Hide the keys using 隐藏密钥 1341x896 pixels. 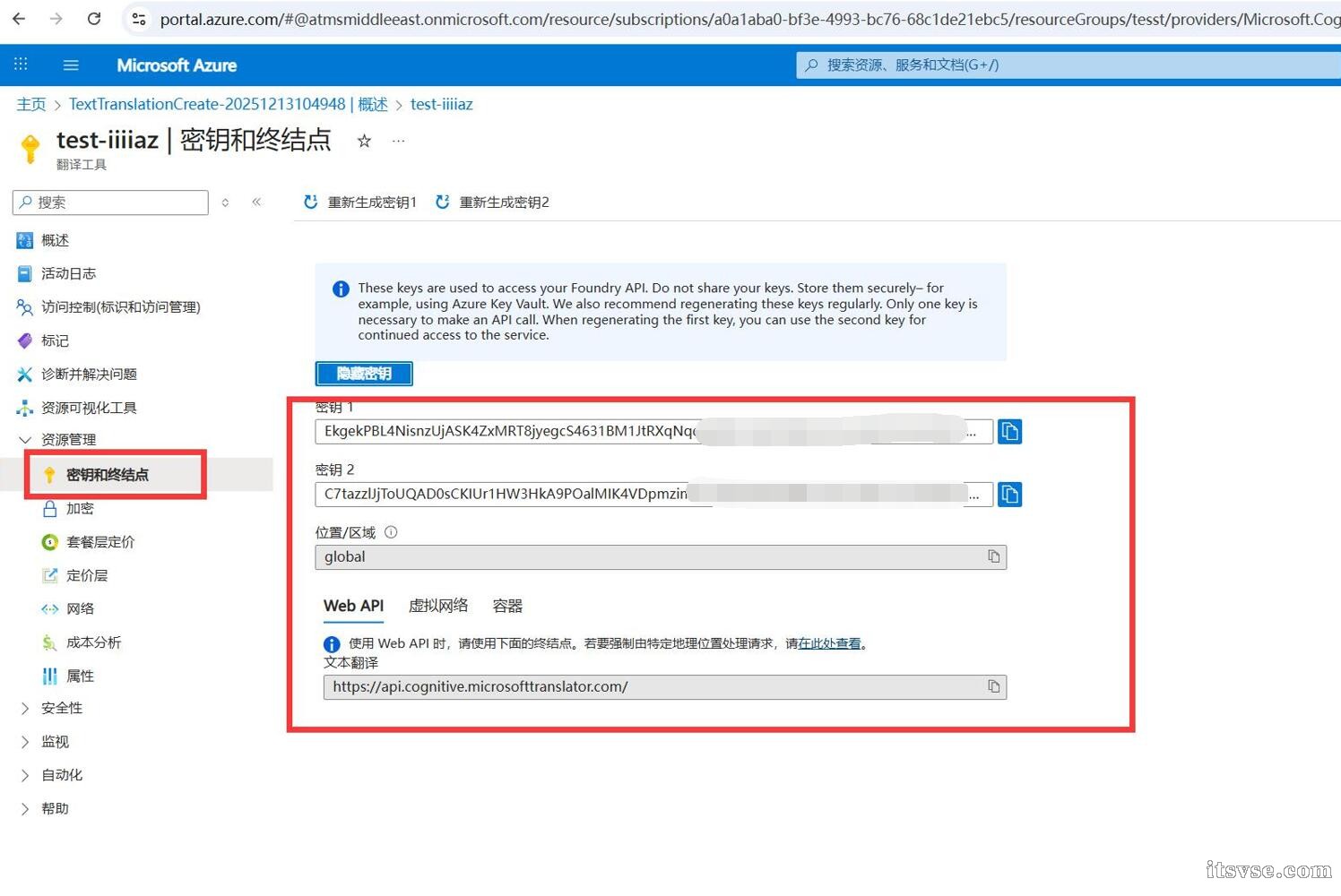[x=364, y=373]
